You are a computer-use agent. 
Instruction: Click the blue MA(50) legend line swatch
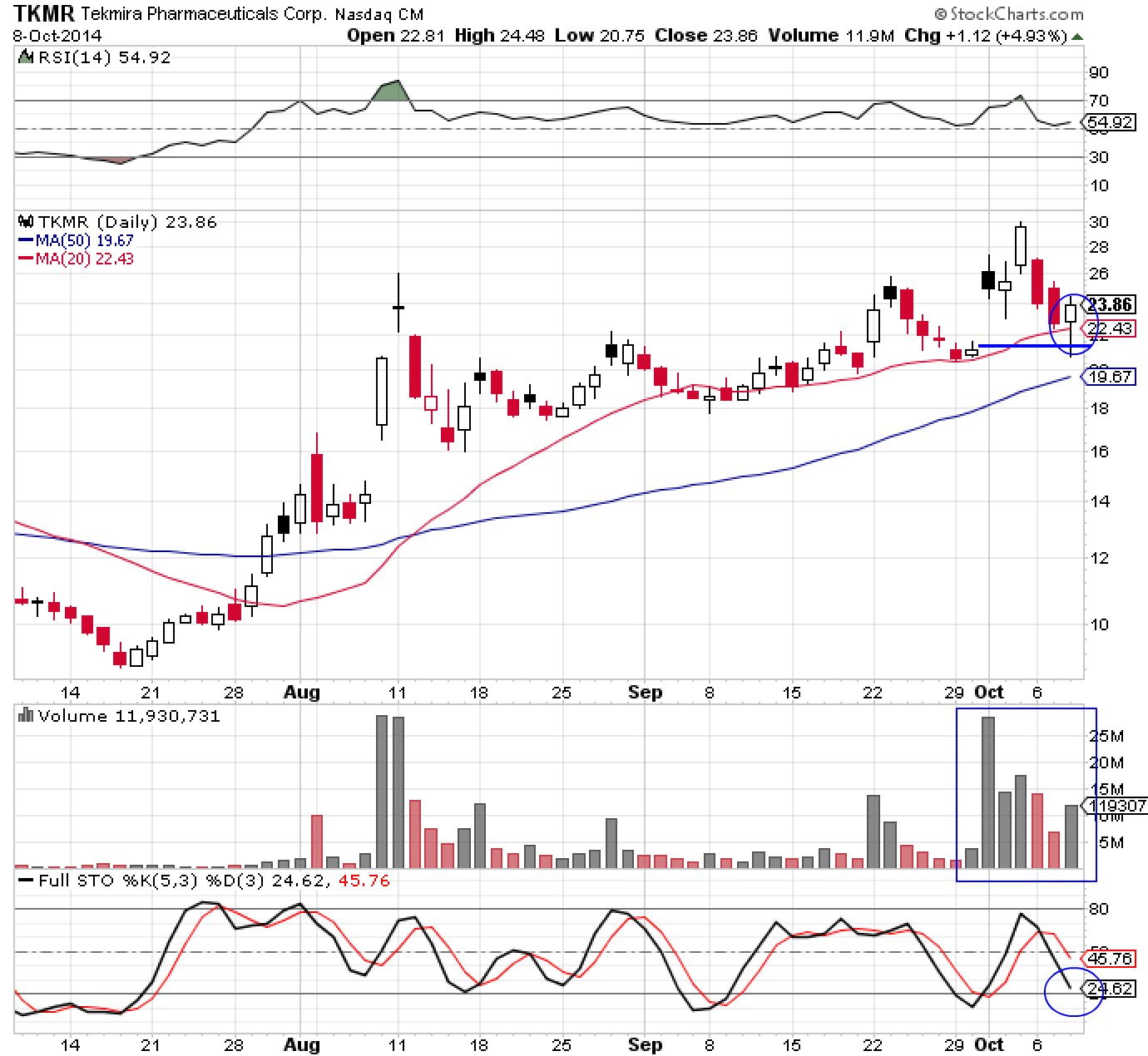[x=25, y=240]
